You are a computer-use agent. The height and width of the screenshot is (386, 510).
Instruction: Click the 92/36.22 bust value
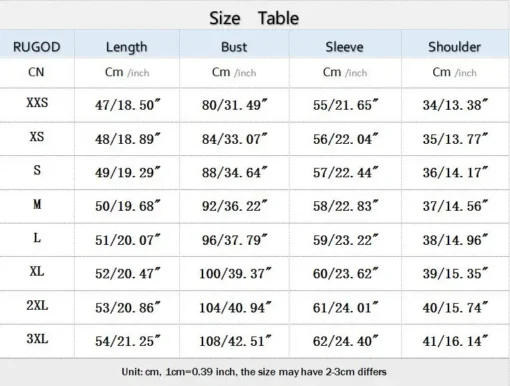(x=235, y=206)
